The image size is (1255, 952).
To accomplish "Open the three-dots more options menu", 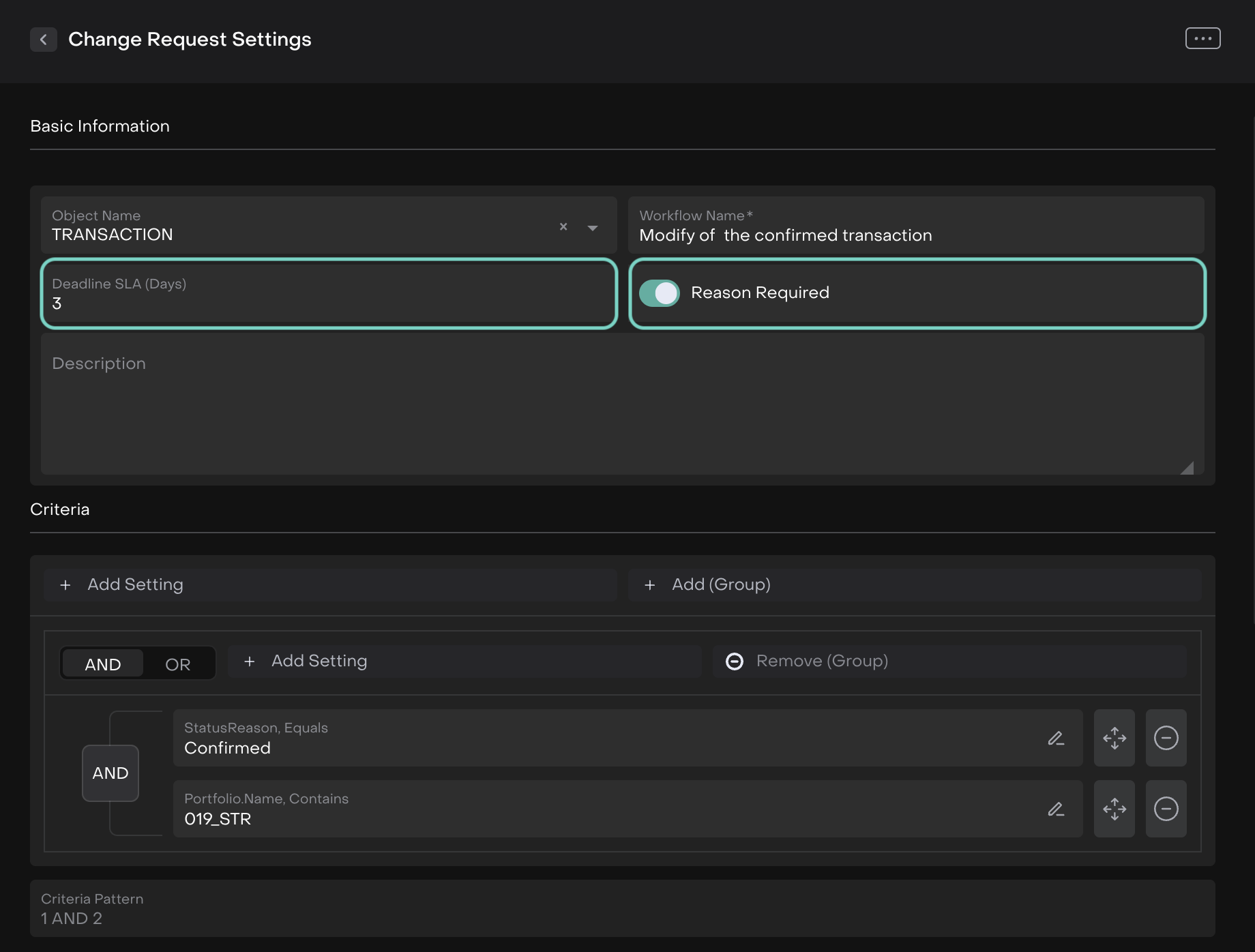I will (1202, 39).
